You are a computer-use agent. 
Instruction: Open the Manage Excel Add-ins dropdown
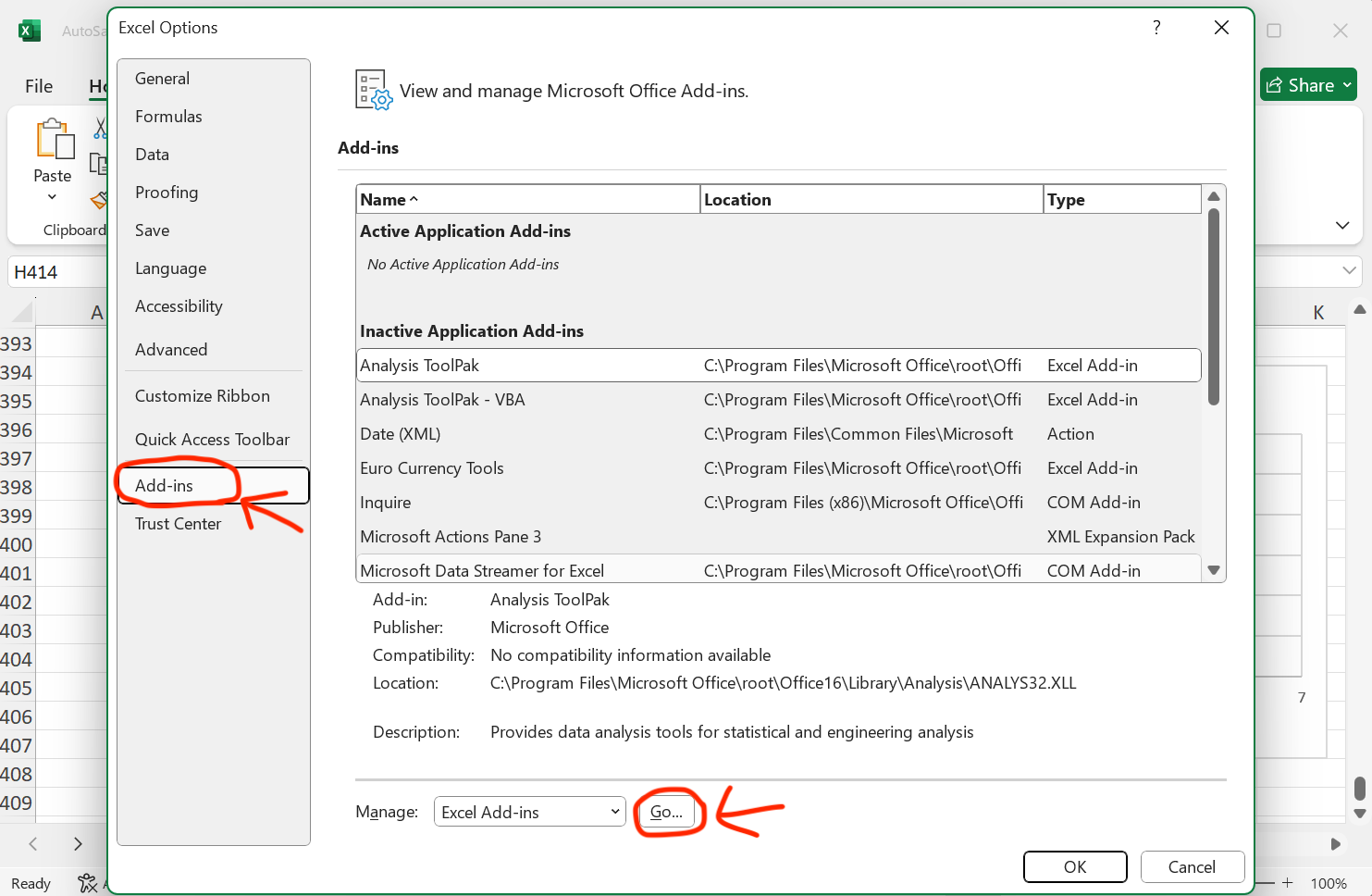coord(529,812)
